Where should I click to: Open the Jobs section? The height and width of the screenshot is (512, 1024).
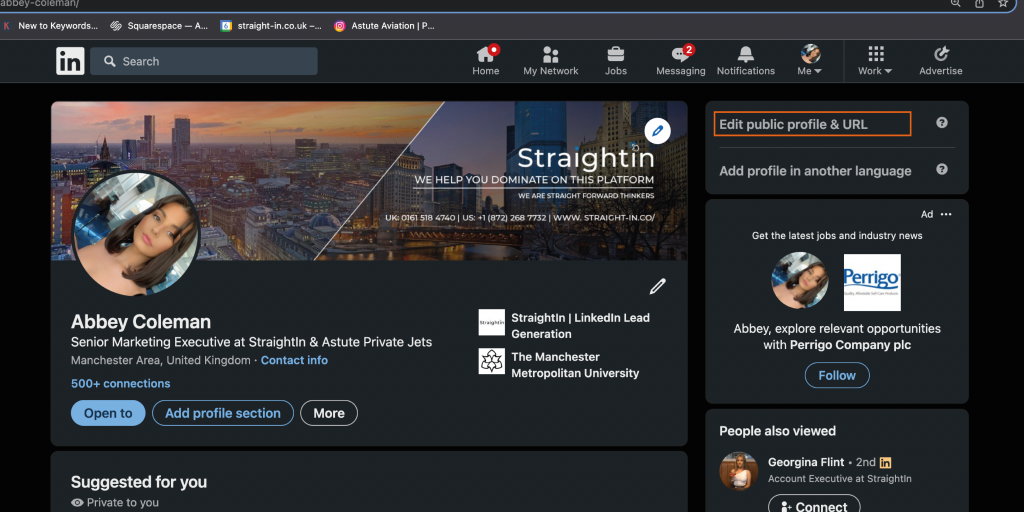(x=615, y=61)
